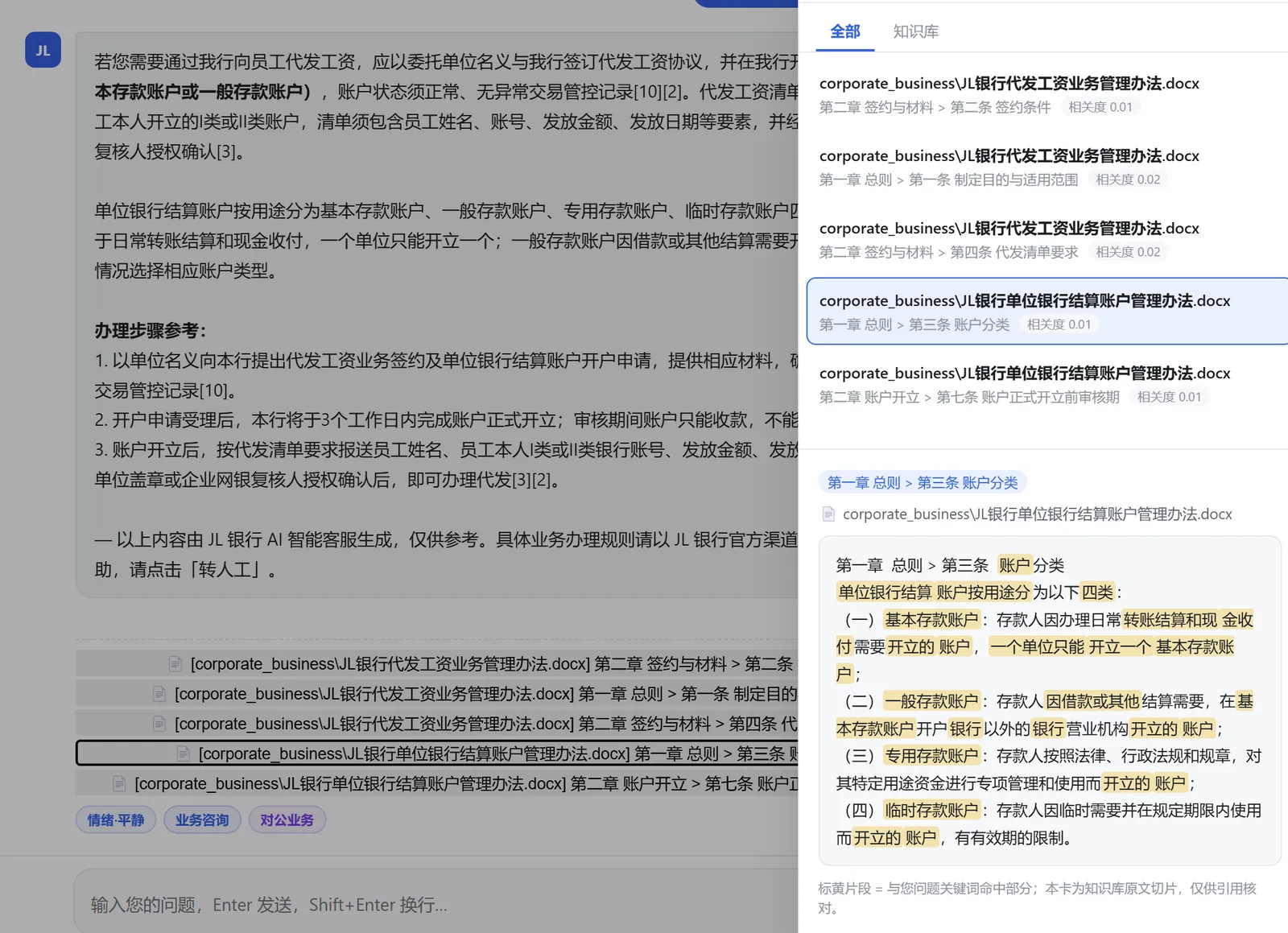The width and height of the screenshot is (1288, 933).
Task: Open result 第七条 账户正式开立前审核期
Action: (x=1047, y=384)
